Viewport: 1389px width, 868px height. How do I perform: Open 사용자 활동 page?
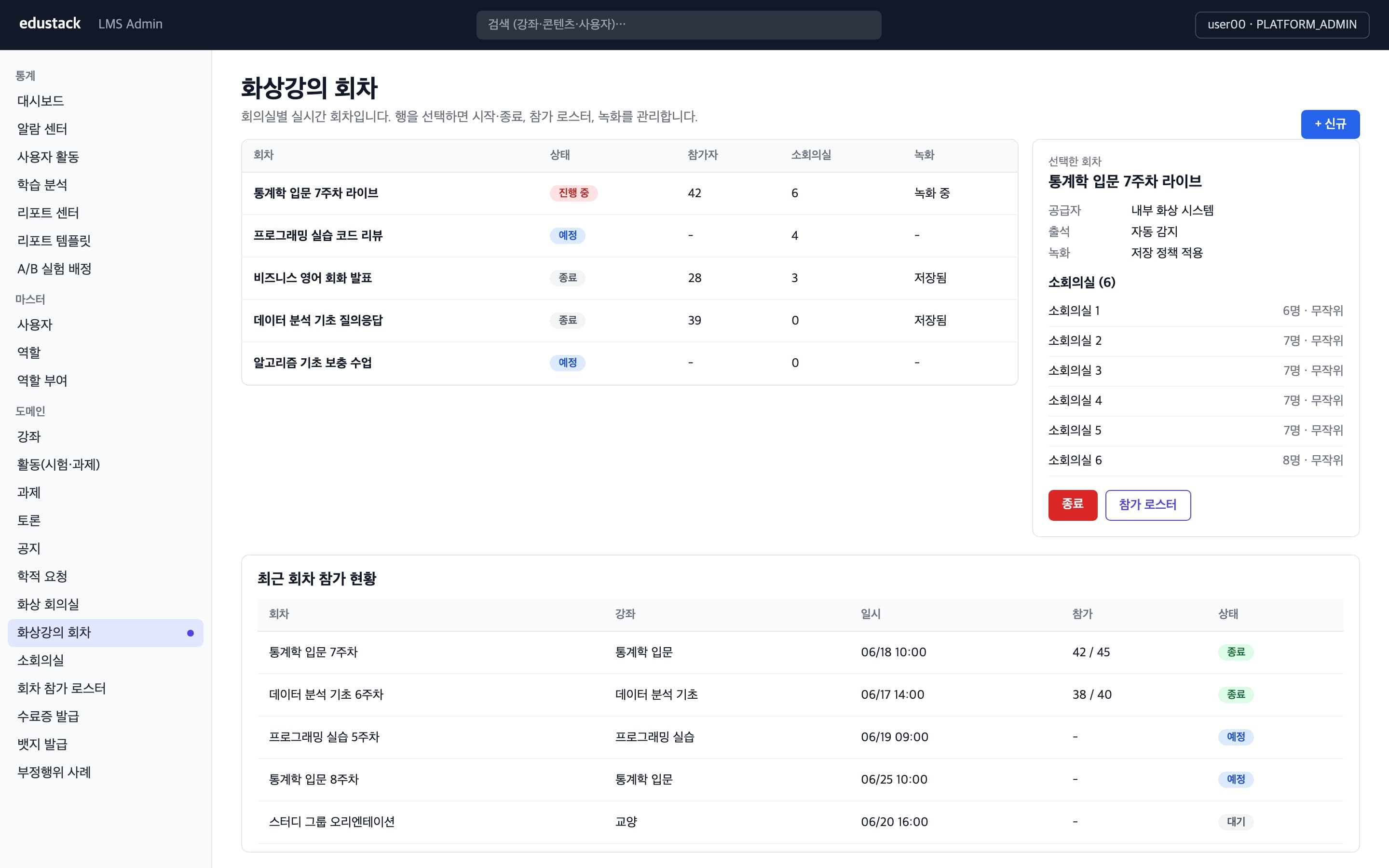tap(106, 157)
